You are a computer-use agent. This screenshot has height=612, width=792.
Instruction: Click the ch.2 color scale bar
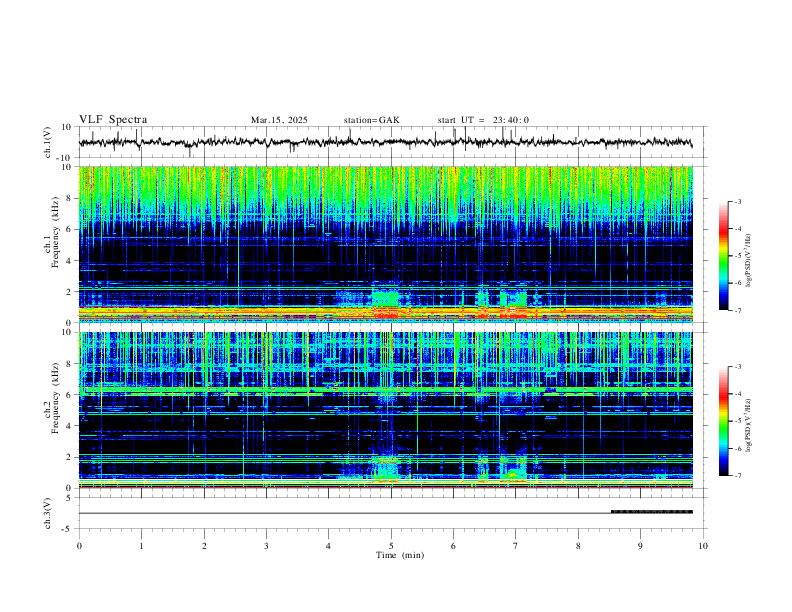coord(724,421)
